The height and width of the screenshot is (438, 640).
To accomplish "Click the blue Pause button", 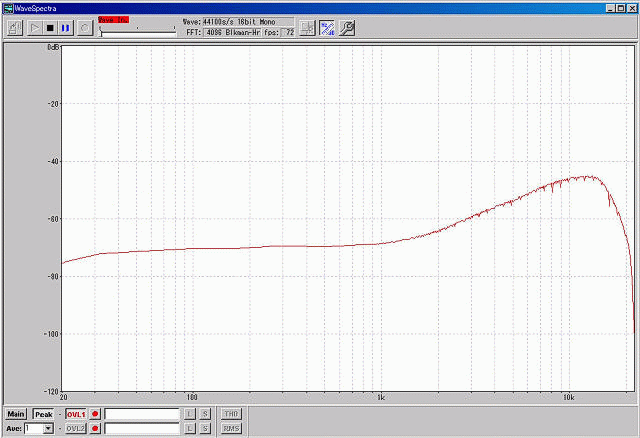I will (66, 28).
